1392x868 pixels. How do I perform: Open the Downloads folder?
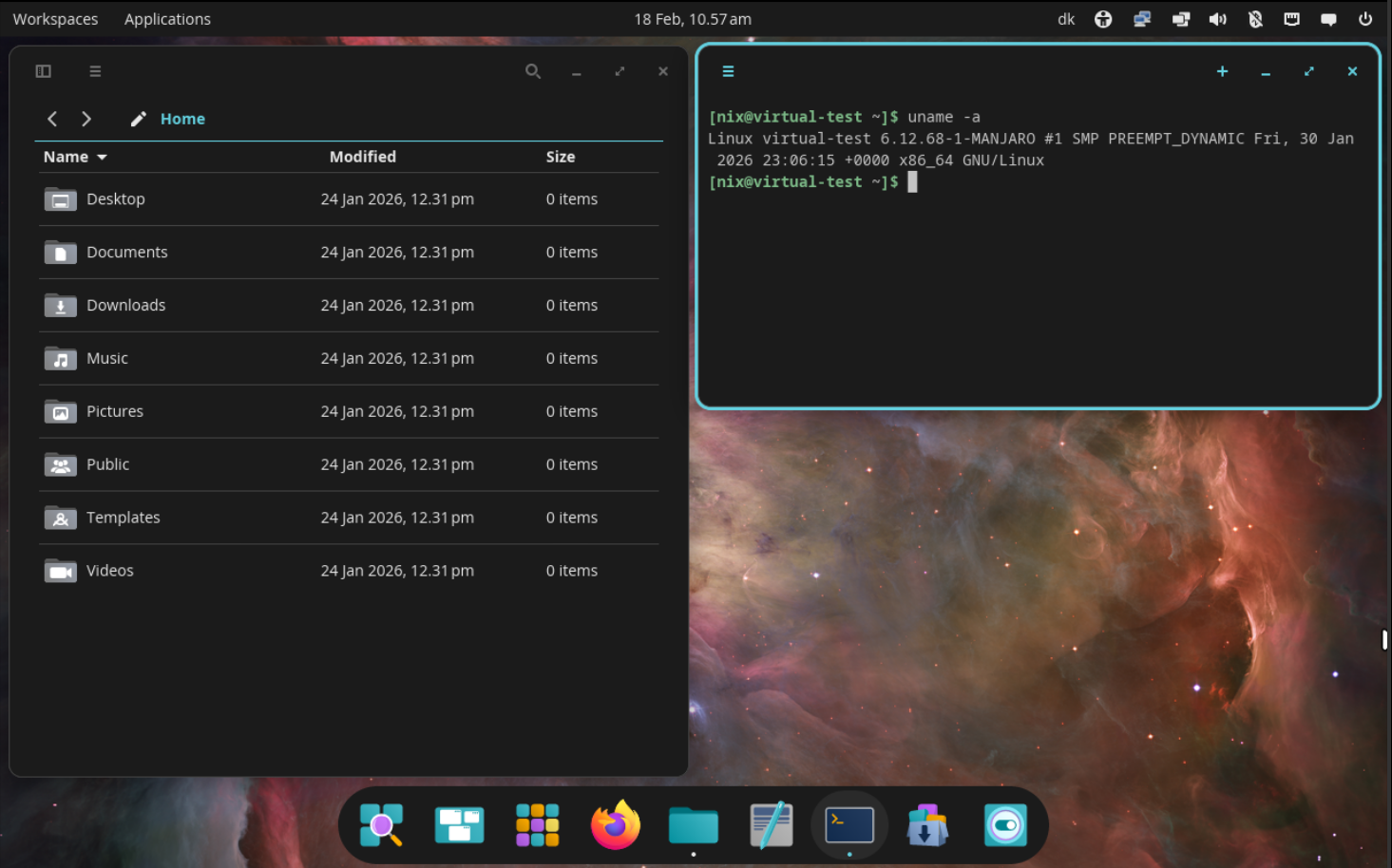coord(125,305)
